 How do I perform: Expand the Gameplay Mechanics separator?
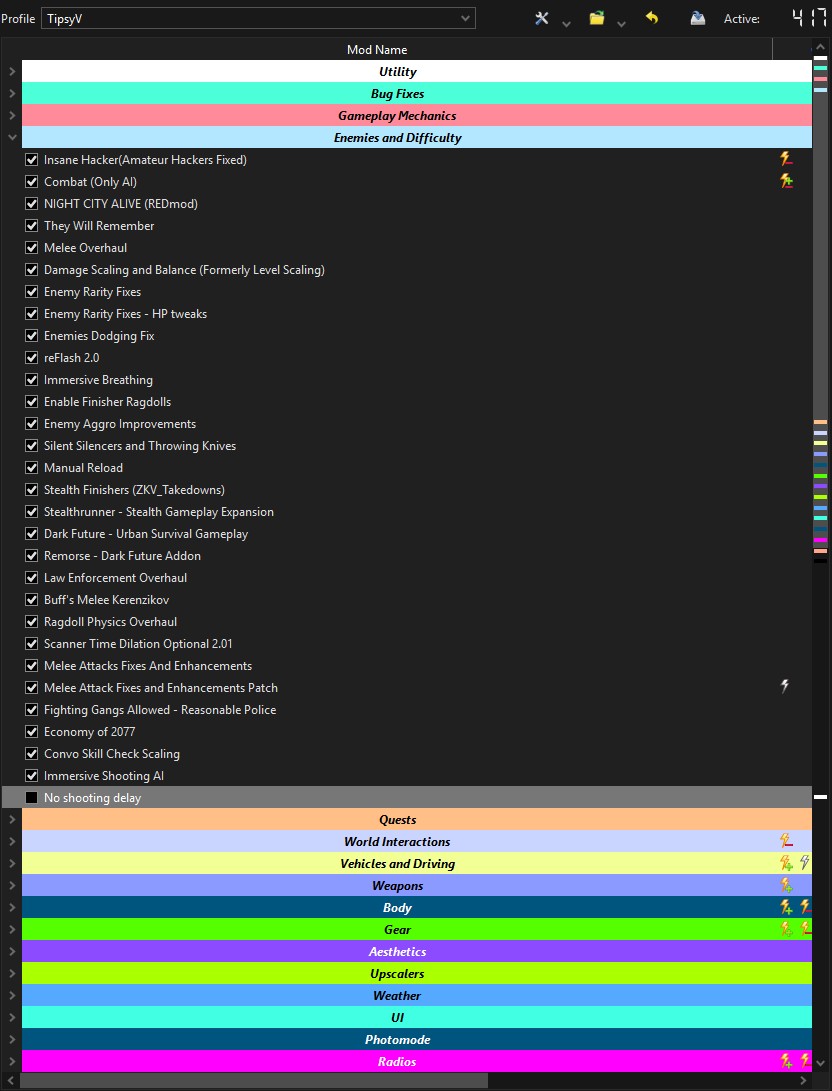[x=12, y=116]
